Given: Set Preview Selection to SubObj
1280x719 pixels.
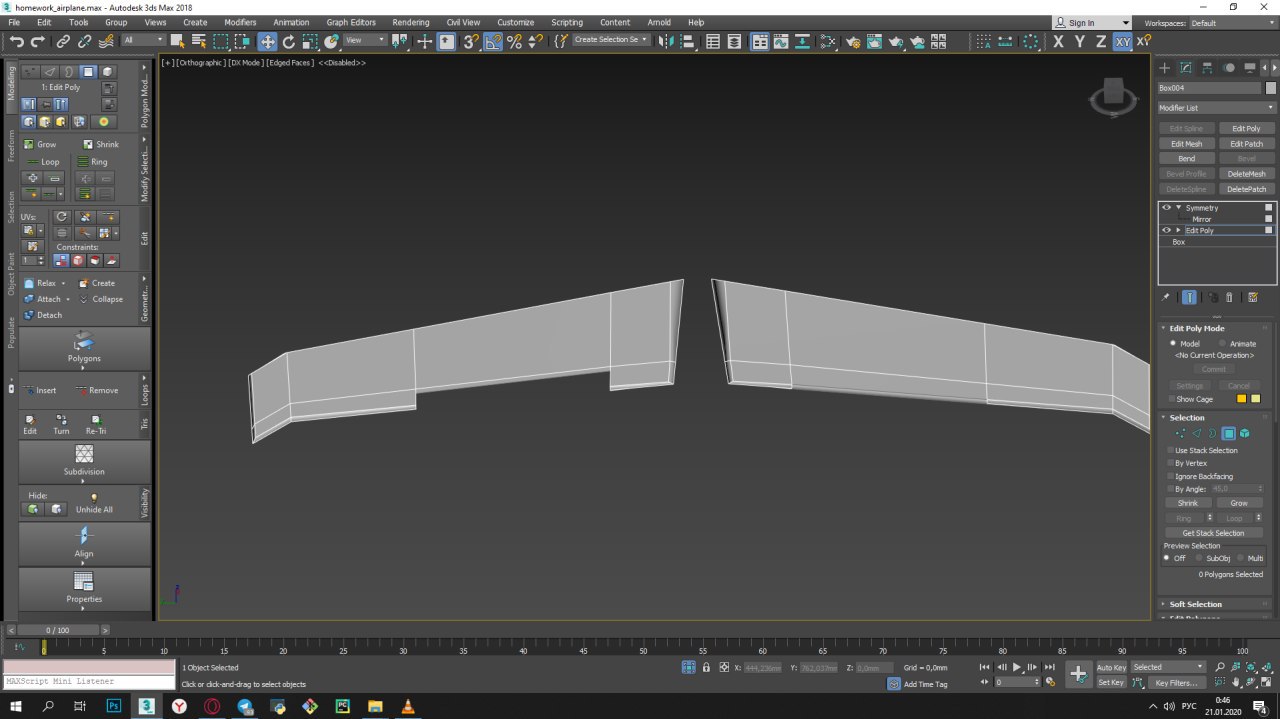Looking at the screenshot, I should (x=1200, y=558).
